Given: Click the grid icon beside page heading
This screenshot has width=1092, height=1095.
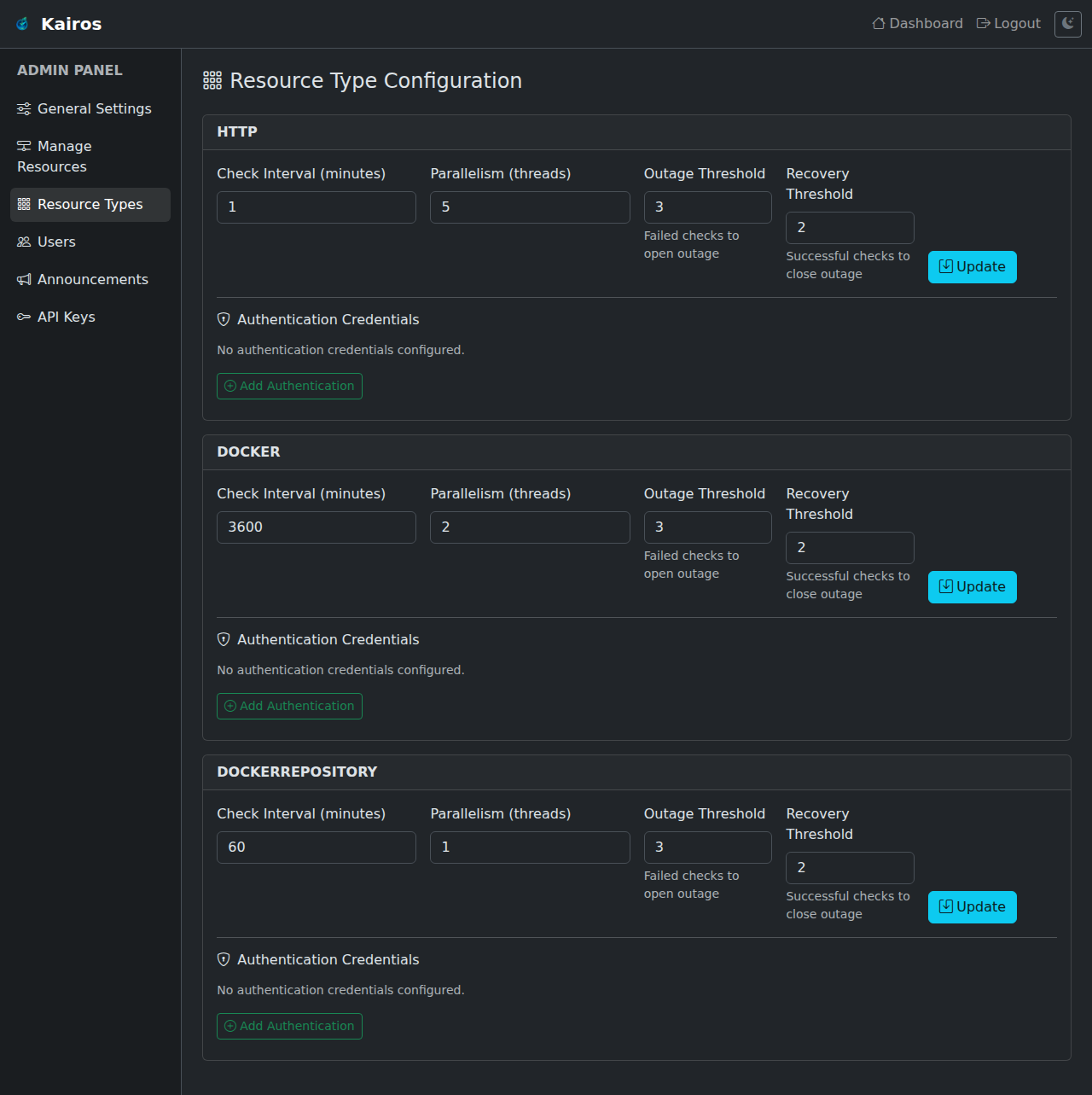Looking at the screenshot, I should [212, 81].
